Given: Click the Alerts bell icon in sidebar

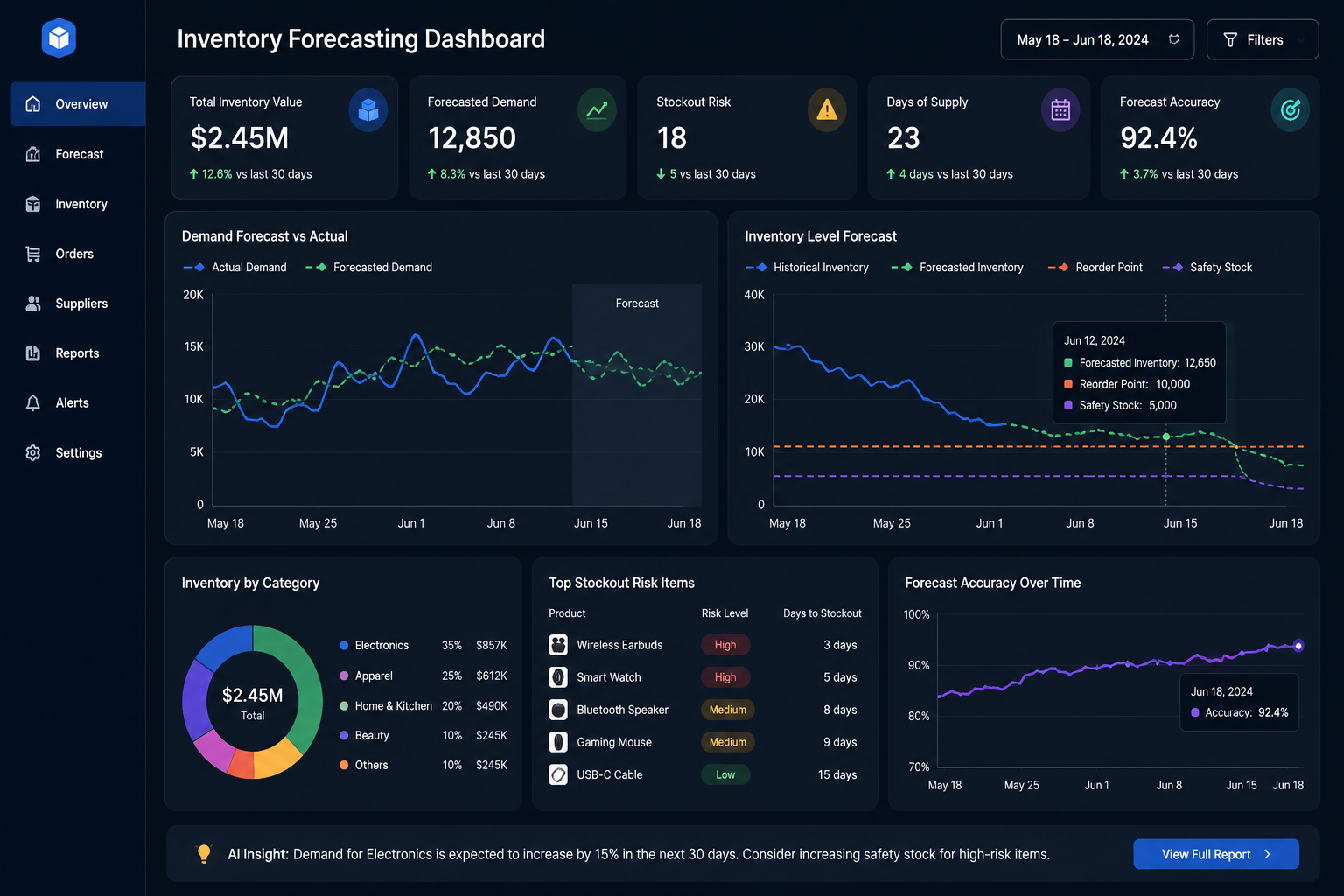Looking at the screenshot, I should [33, 403].
